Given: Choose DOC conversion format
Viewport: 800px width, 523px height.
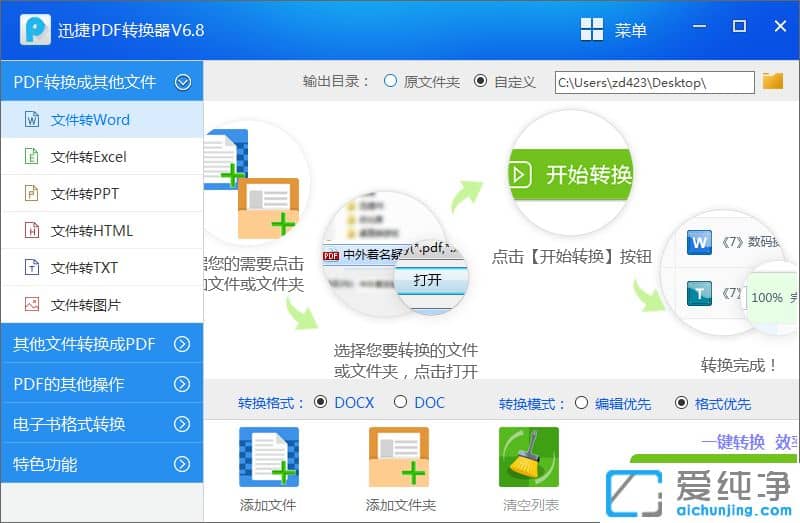Looking at the screenshot, I should pyautogui.click(x=401, y=403).
